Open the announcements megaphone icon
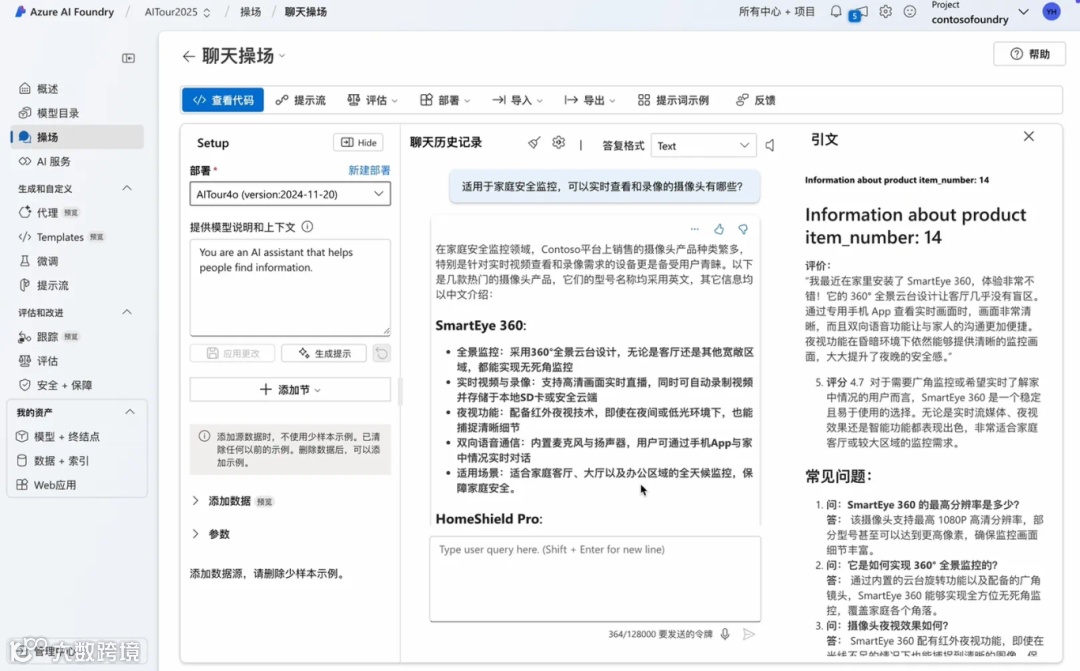Image resolution: width=1080 pixels, height=671 pixels. 859,13
